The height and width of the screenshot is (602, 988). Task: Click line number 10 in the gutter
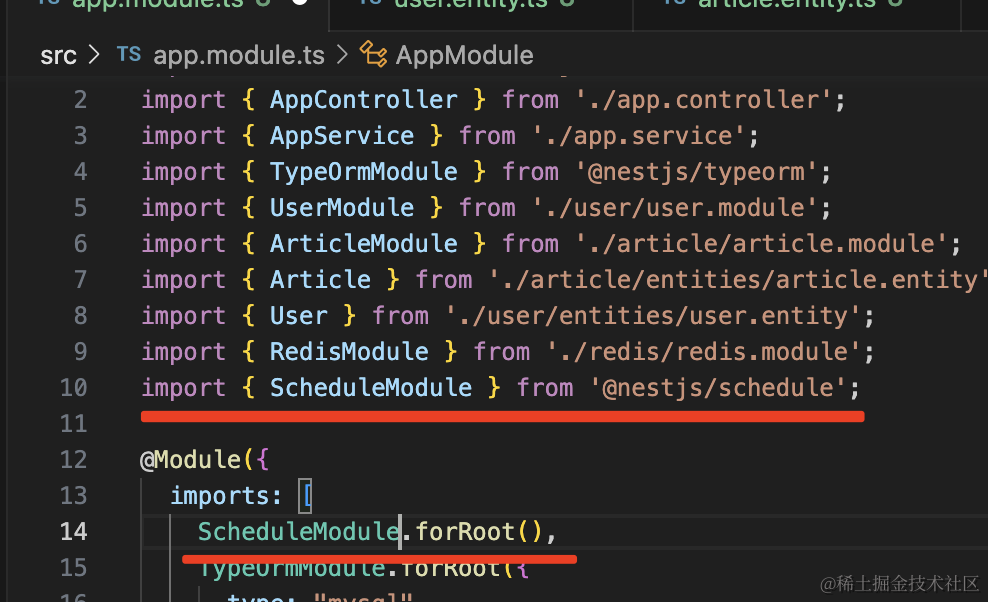point(73,388)
